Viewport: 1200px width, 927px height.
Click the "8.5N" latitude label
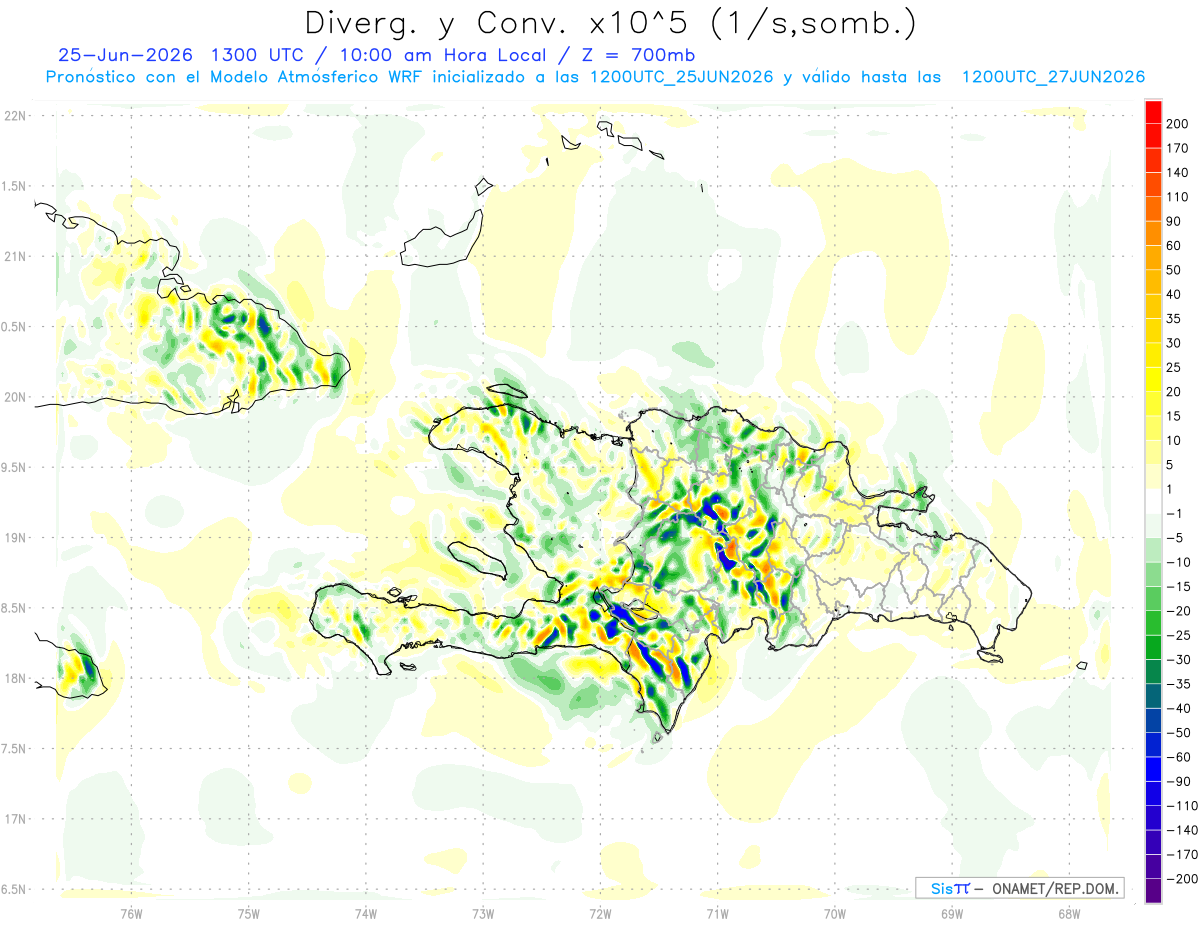pyautogui.click(x=14, y=608)
